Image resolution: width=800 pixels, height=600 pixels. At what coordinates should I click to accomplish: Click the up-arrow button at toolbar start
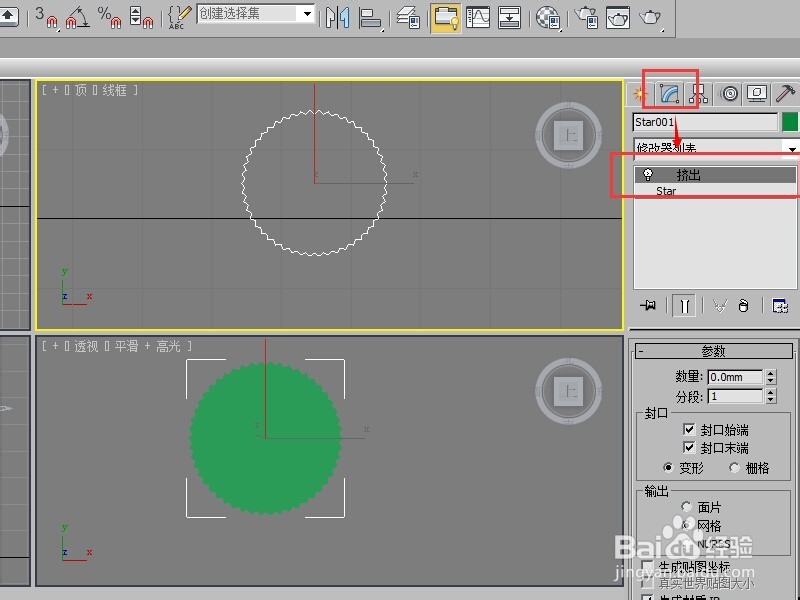tap(9, 16)
